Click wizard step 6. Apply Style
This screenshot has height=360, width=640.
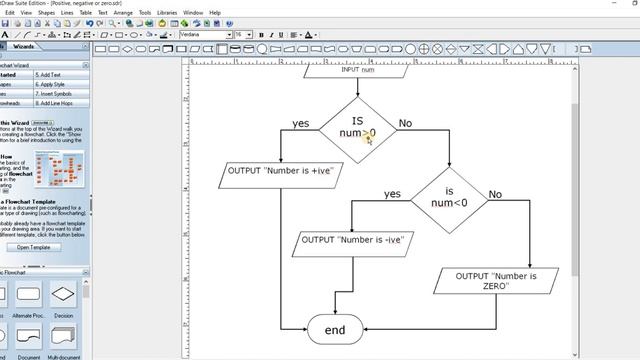[61, 84]
